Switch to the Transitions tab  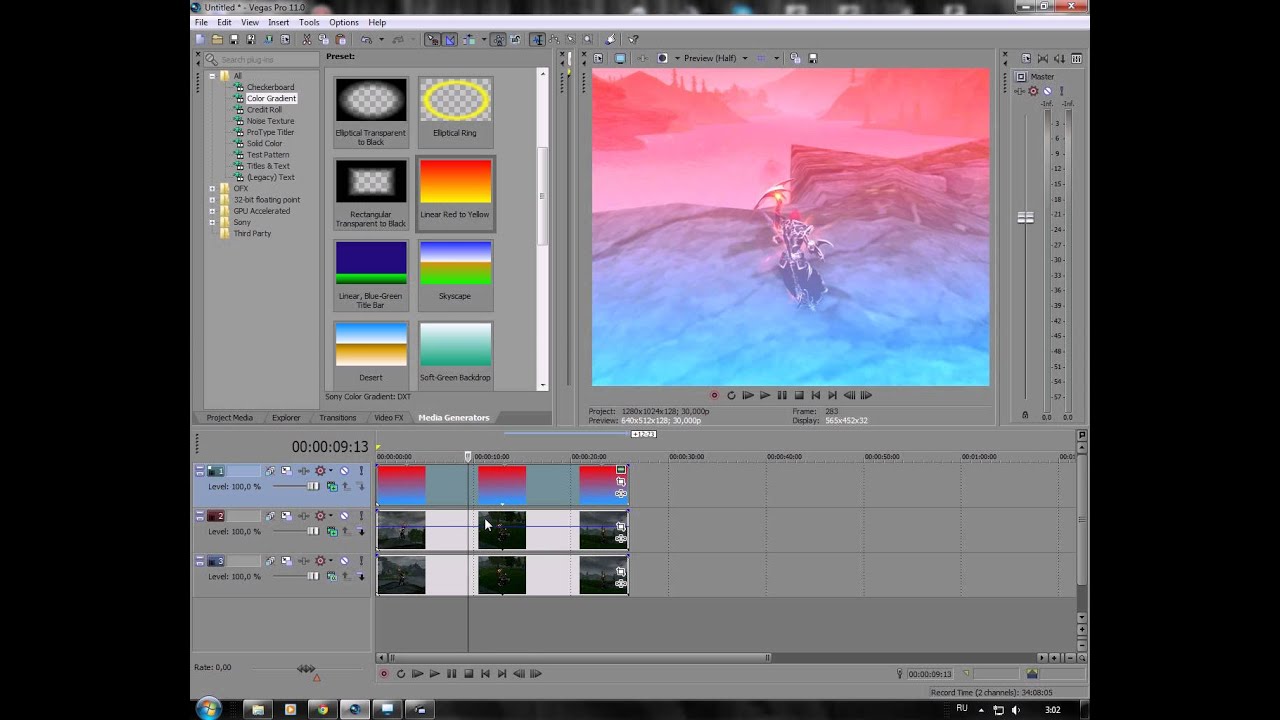pos(338,418)
